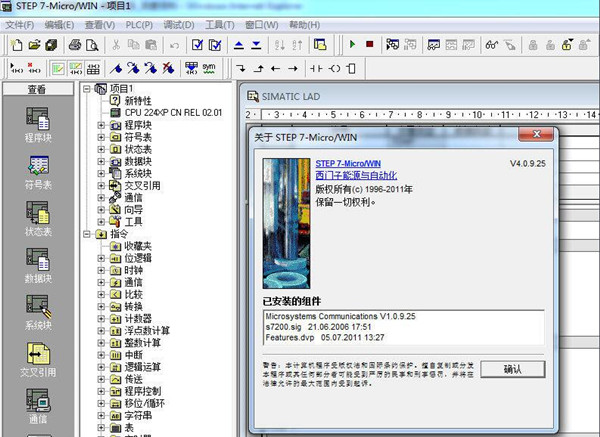The width and height of the screenshot is (600, 437).
Task: Expand the 位逻辑 instruction folder
Action: click(101, 258)
